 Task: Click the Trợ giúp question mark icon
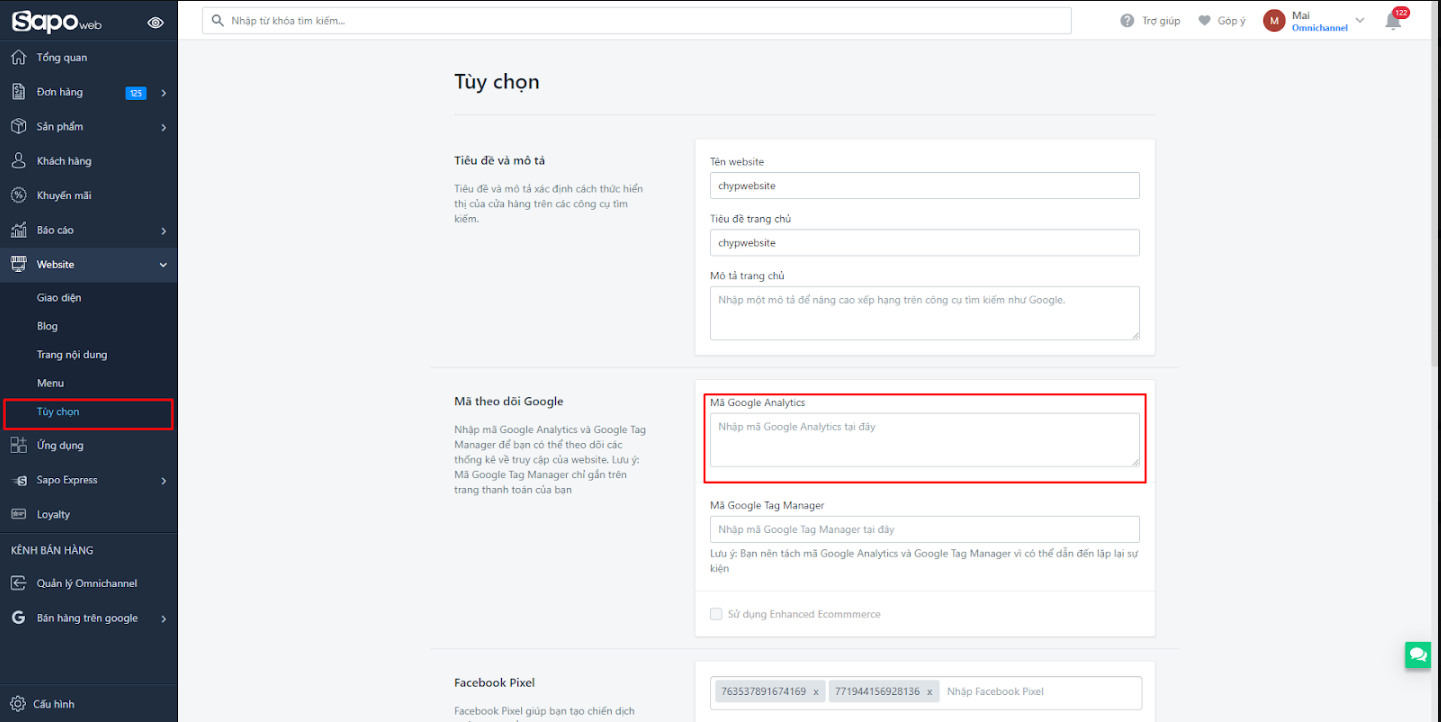pyautogui.click(x=1128, y=21)
